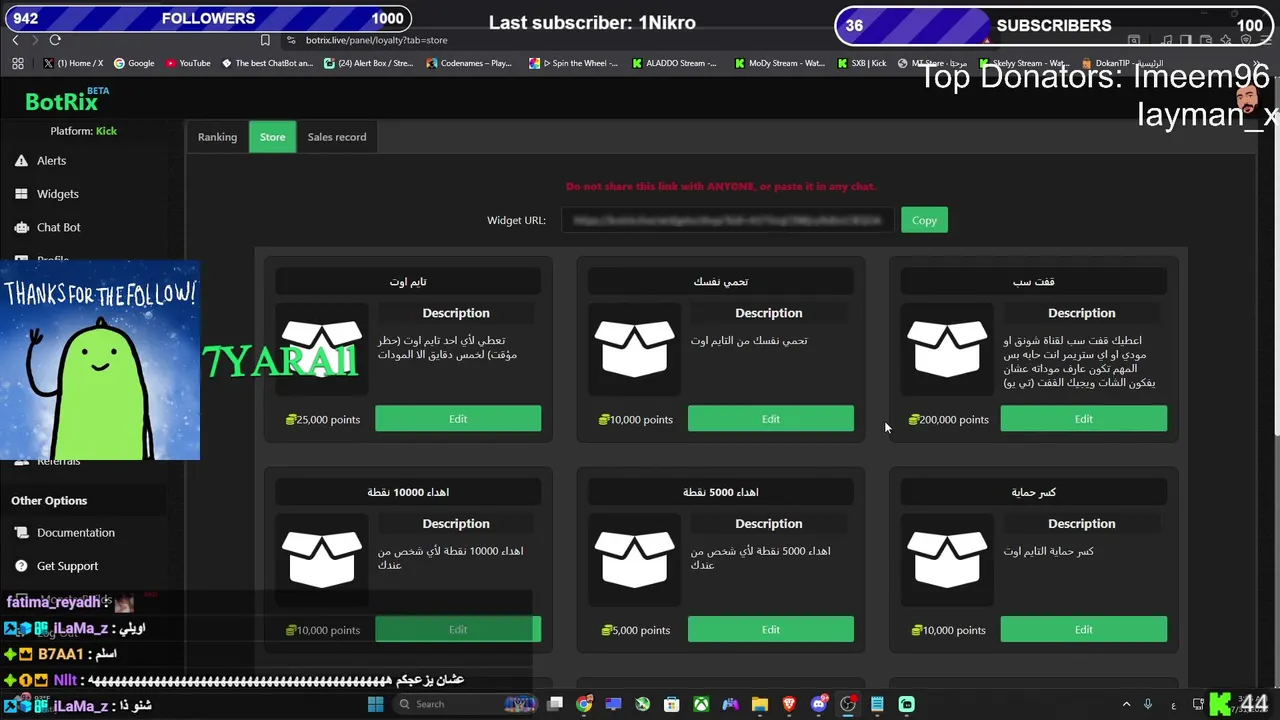Viewport: 1280px width, 720px height.
Task: Open the Google bookmark
Action: [134, 63]
